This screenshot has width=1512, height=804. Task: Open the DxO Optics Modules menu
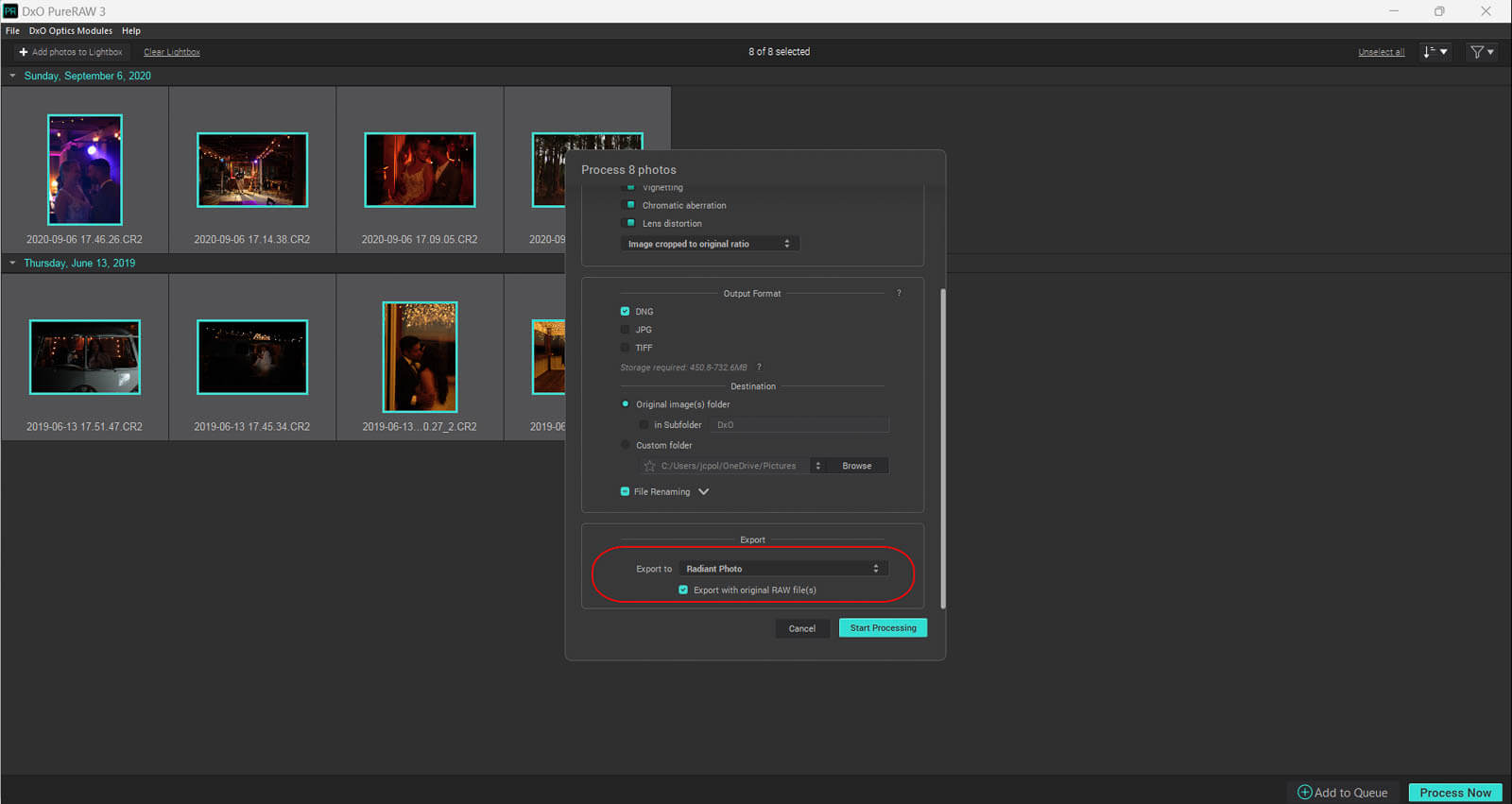pos(70,31)
